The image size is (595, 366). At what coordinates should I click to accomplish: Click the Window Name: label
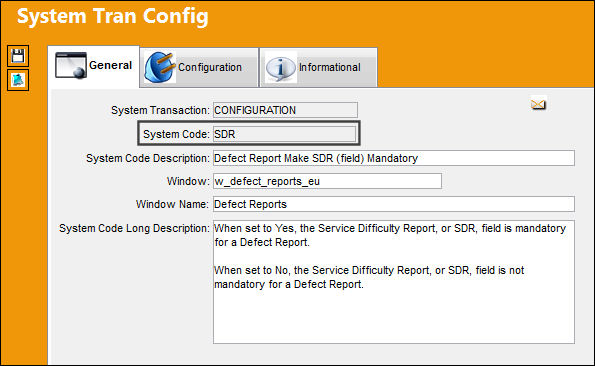(172, 204)
